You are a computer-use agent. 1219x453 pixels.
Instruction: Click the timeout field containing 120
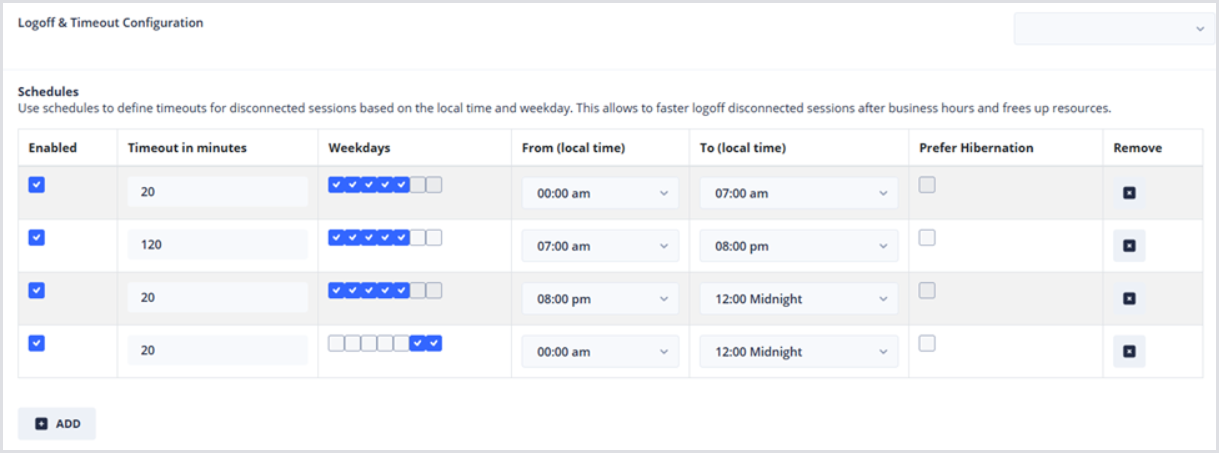click(x=217, y=246)
